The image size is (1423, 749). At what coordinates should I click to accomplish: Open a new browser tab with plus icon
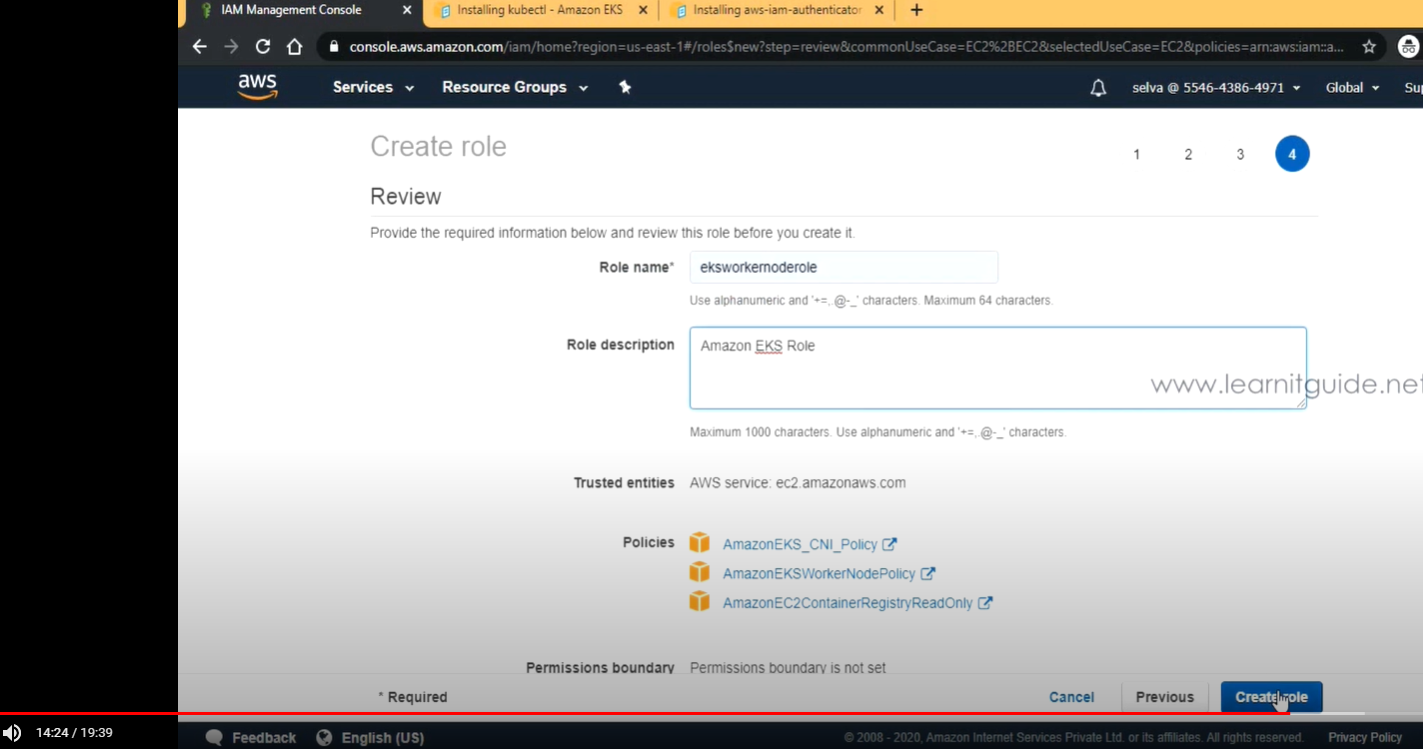pos(916,10)
